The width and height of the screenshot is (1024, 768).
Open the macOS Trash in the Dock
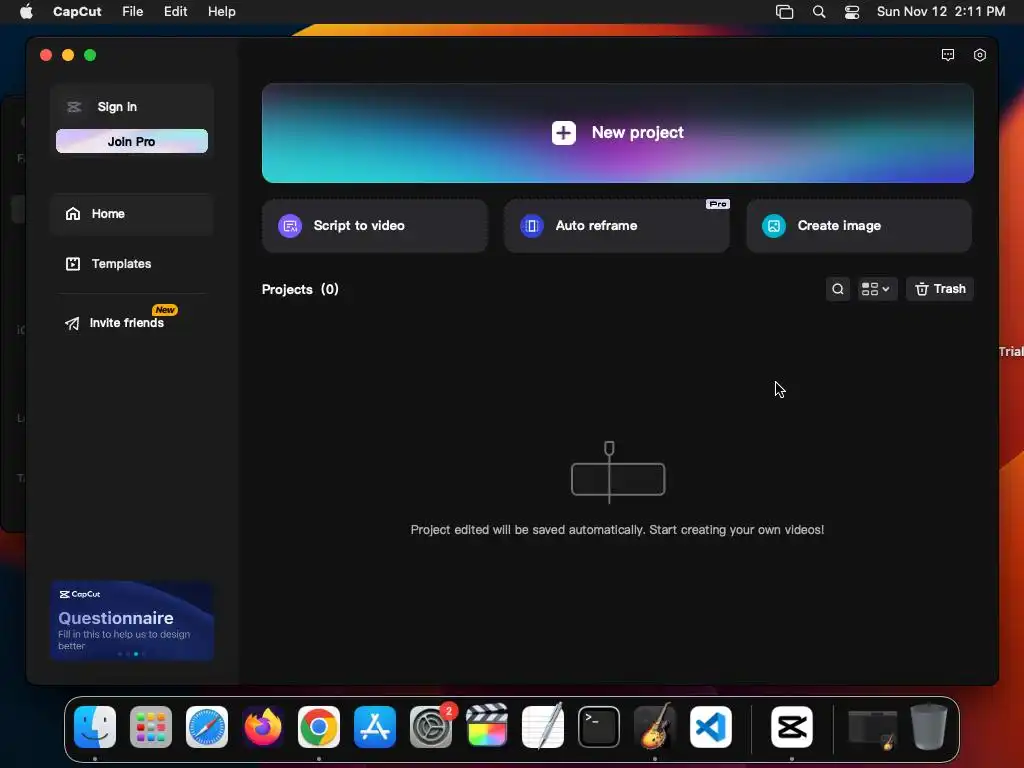coord(929,727)
